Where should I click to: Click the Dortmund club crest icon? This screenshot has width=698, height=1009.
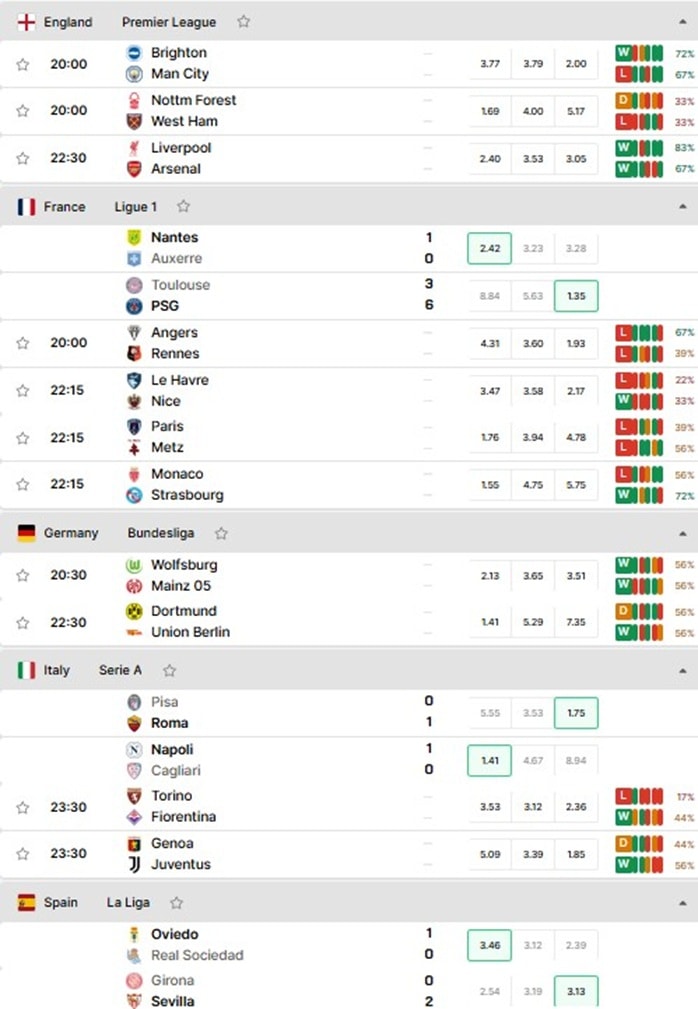[x=134, y=611]
